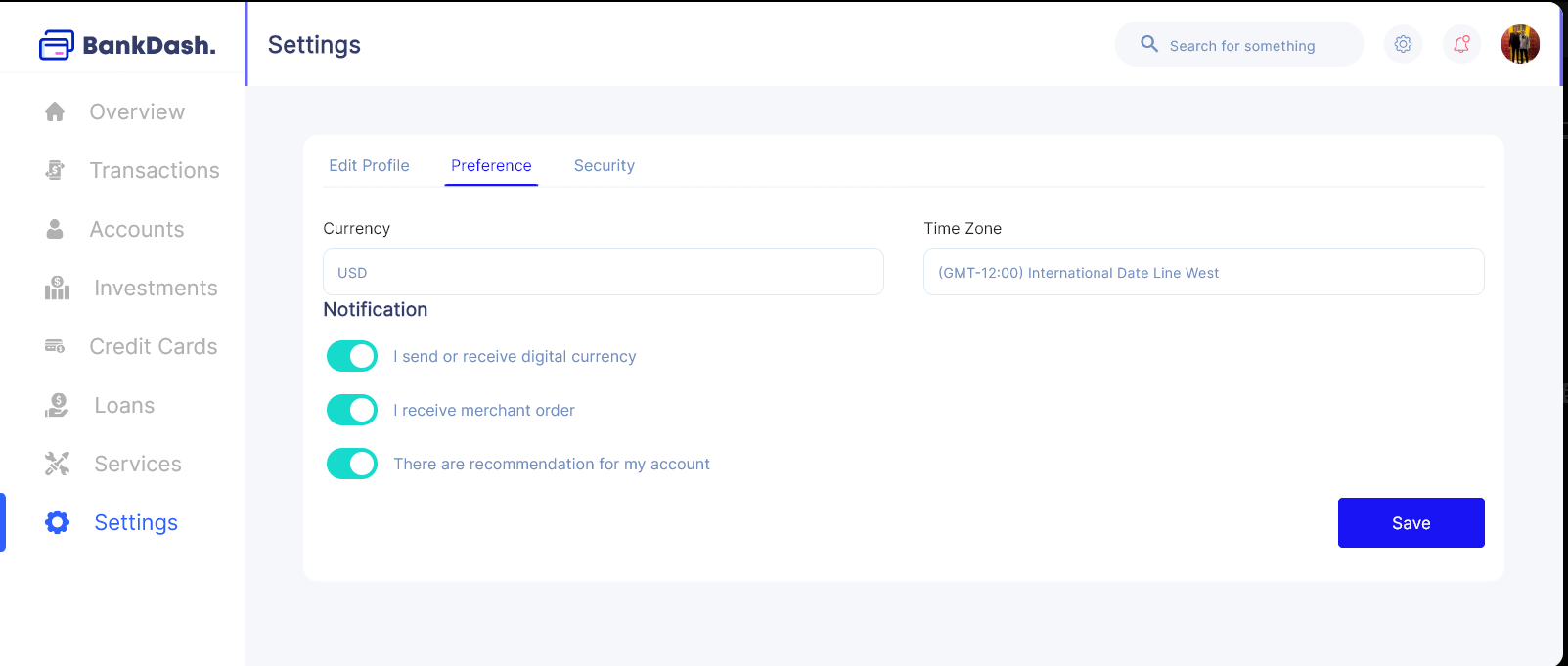Switch to the Security tab

click(604, 165)
